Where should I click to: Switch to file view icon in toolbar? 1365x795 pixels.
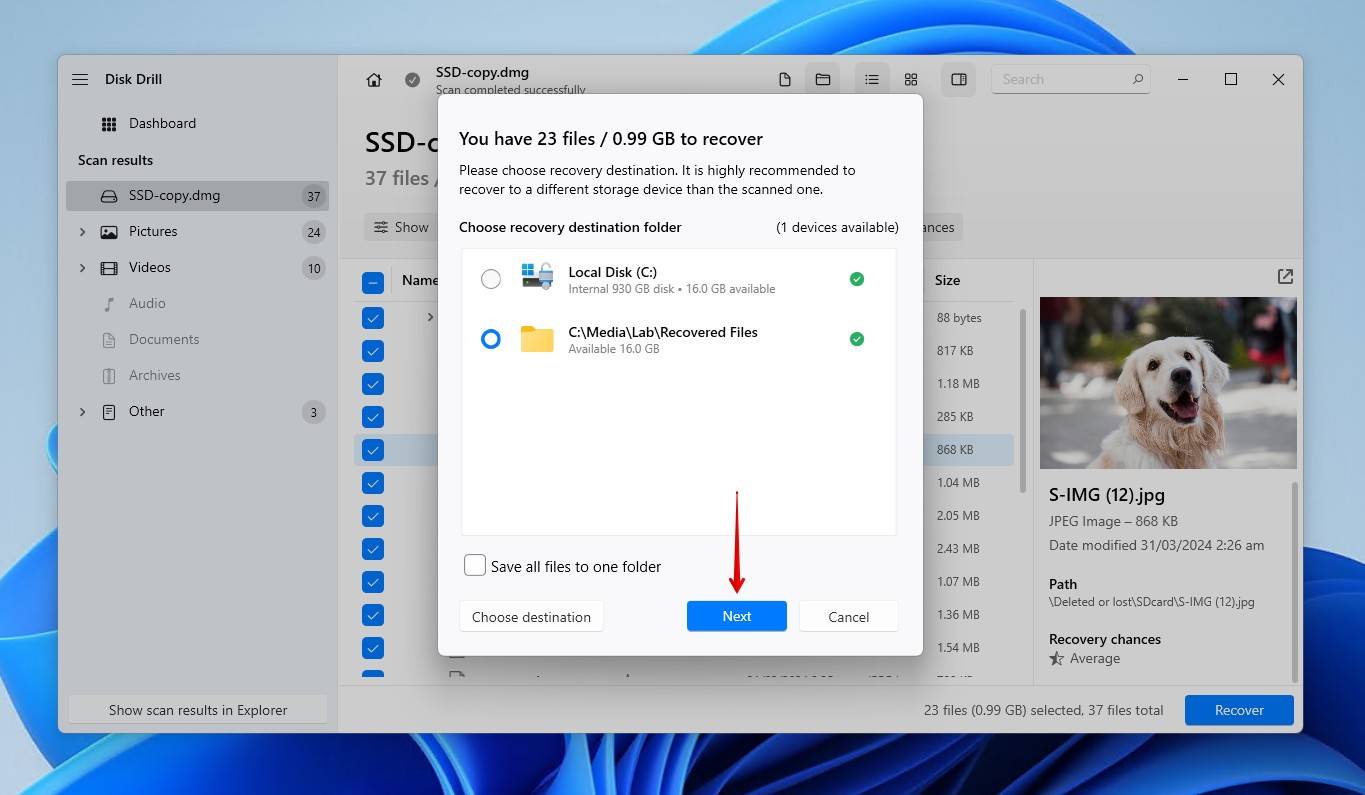pos(785,80)
